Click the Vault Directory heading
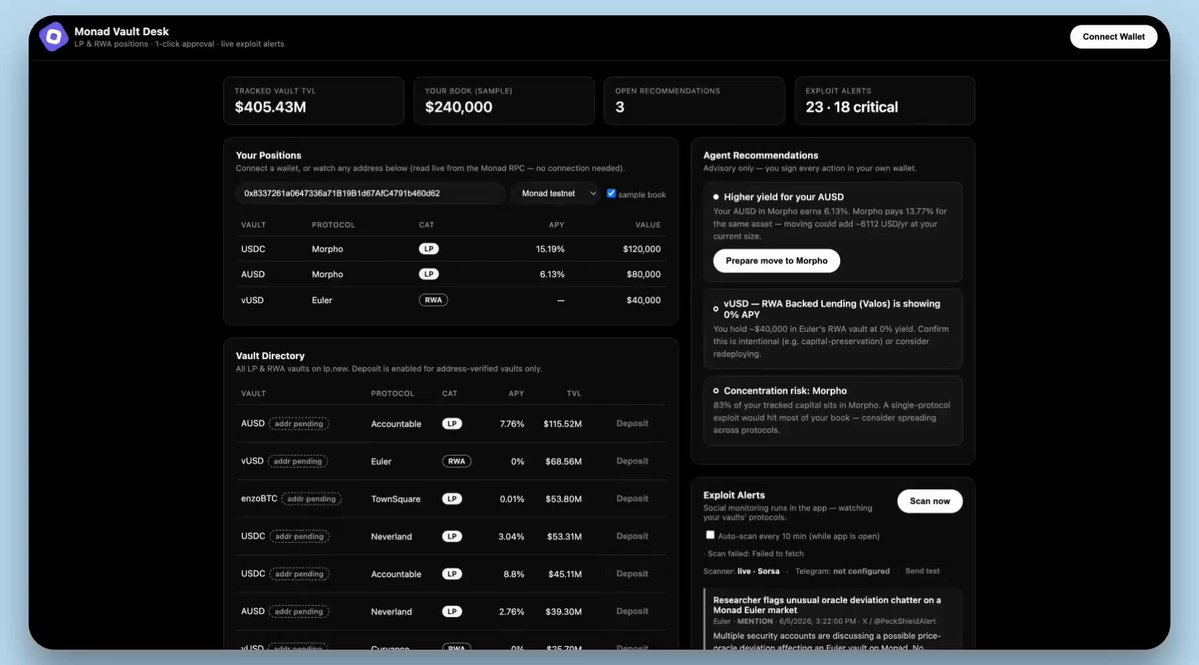Viewport: 1199px width, 665px height. [x=270, y=355]
